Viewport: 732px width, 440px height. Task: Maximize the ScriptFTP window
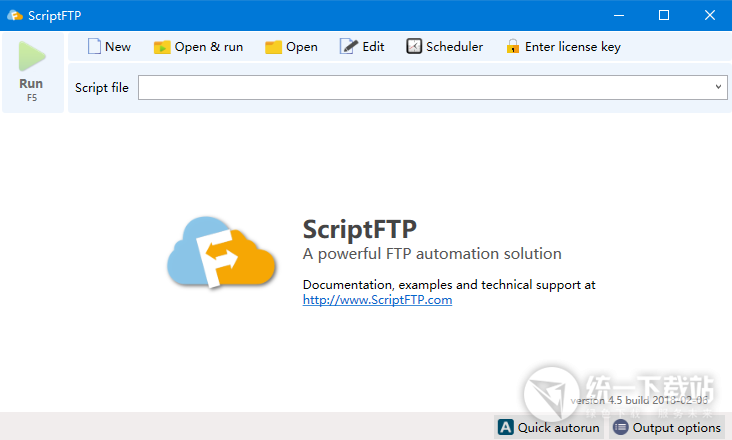point(664,15)
